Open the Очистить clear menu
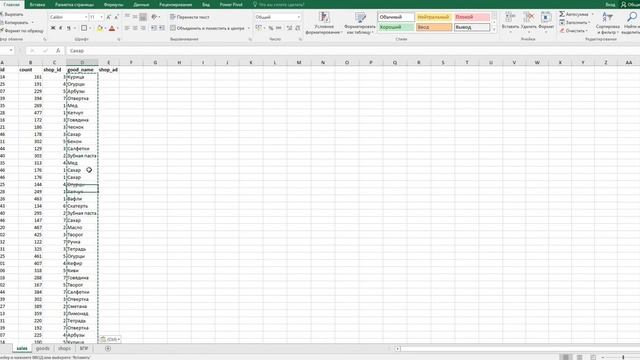The width and height of the screenshot is (640, 360). click(573, 31)
